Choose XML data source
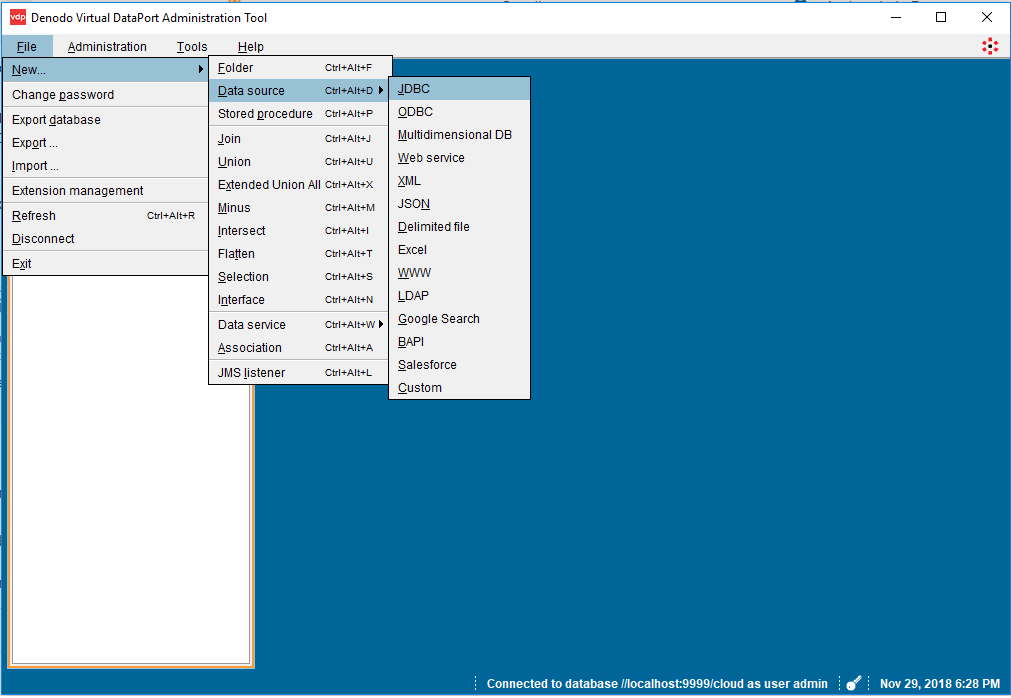1011x698 pixels. click(460, 181)
